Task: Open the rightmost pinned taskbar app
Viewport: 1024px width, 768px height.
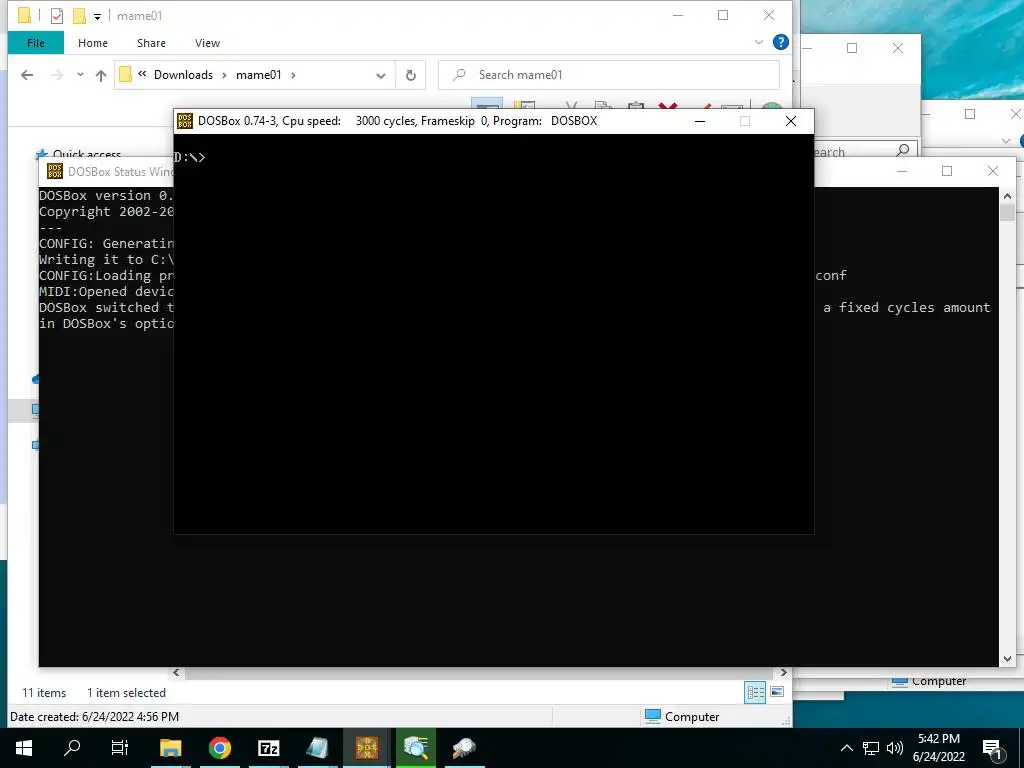Action: tap(464, 748)
